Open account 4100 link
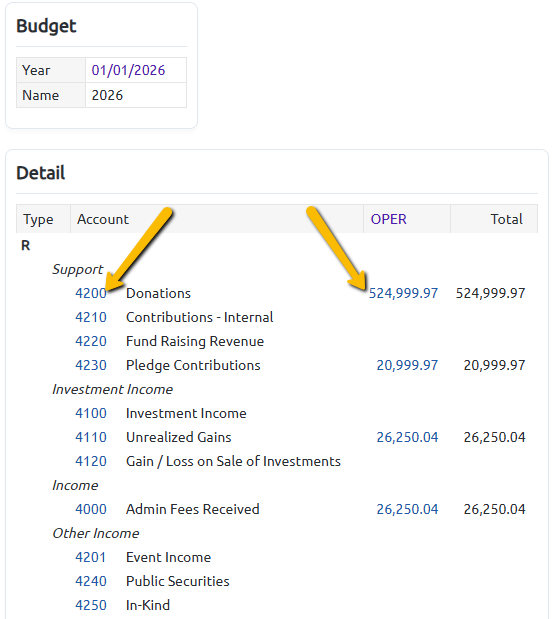Screen dimensions: 555x619 tap(91, 413)
